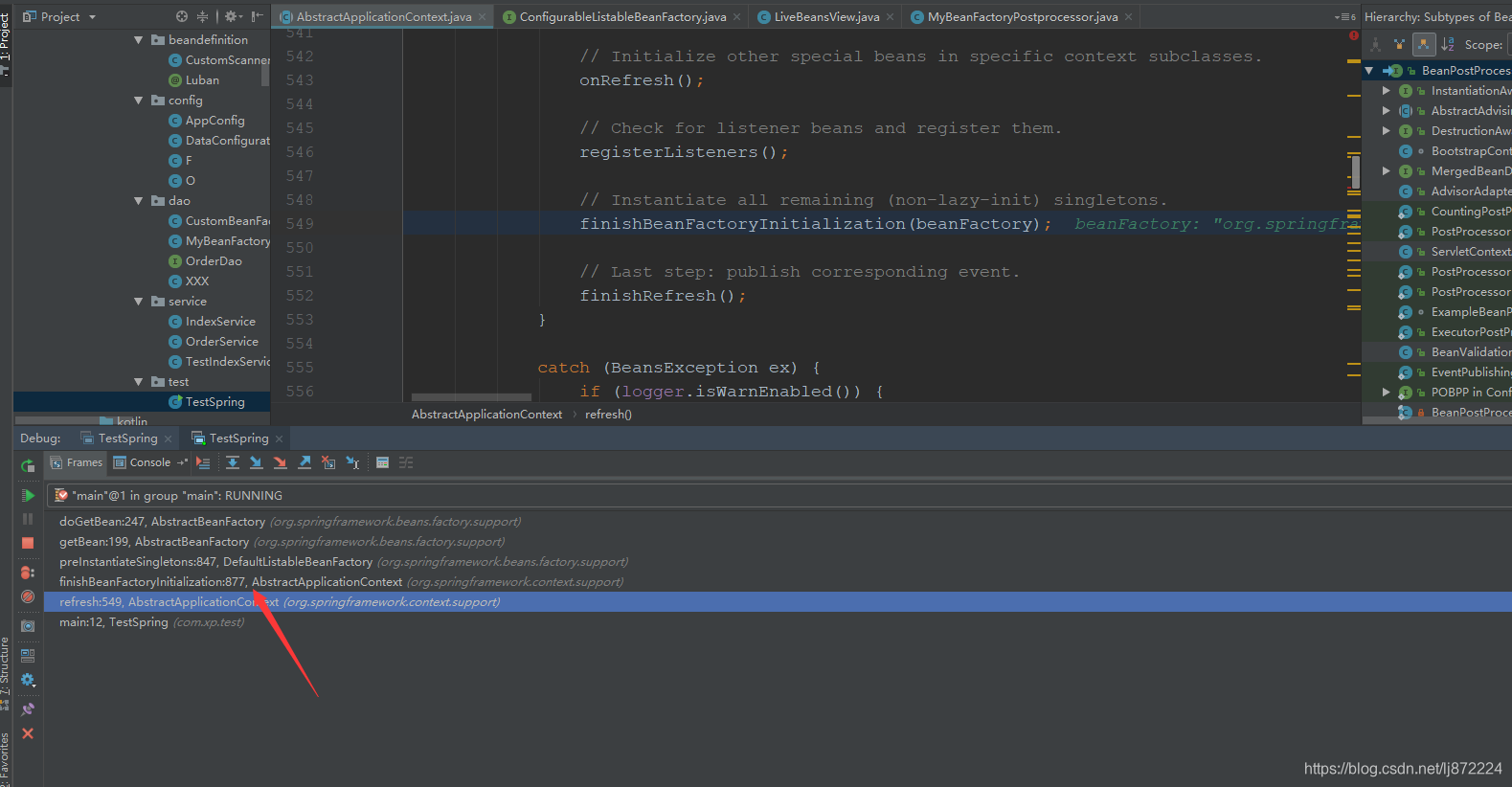Open the AppConfig class in the Project tree

click(x=214, y=121)
